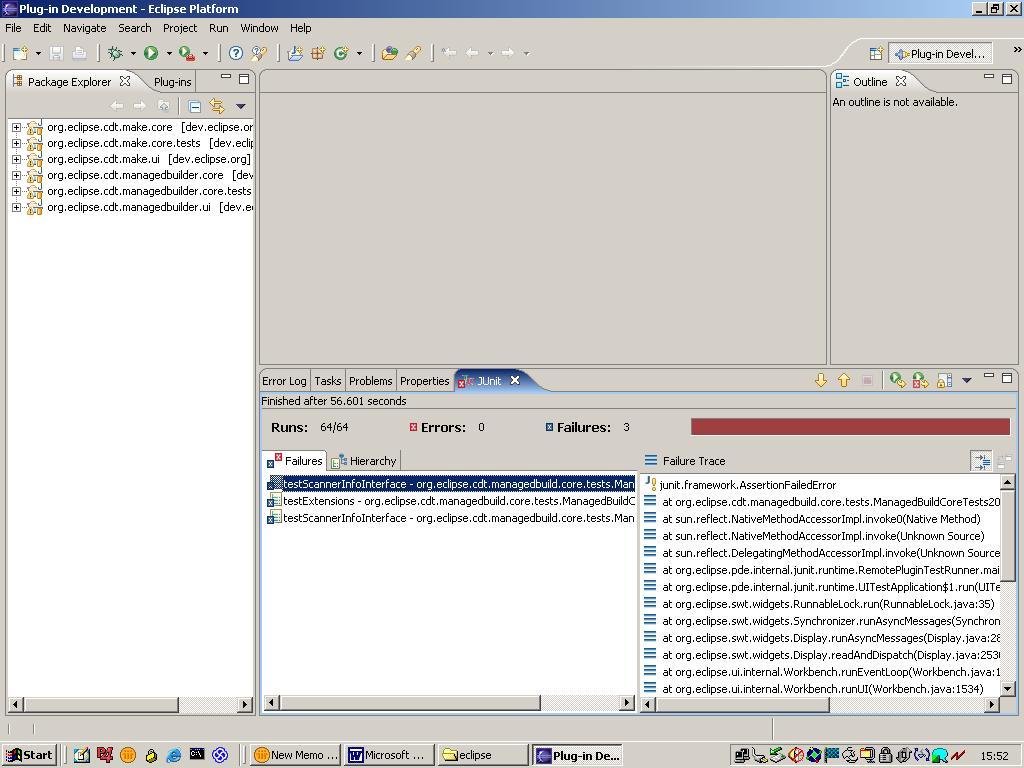The height and width of the screenshot is (768, 1024).
Task: Switch to JUnit Hierarchy tab
Action: (364, 461)
